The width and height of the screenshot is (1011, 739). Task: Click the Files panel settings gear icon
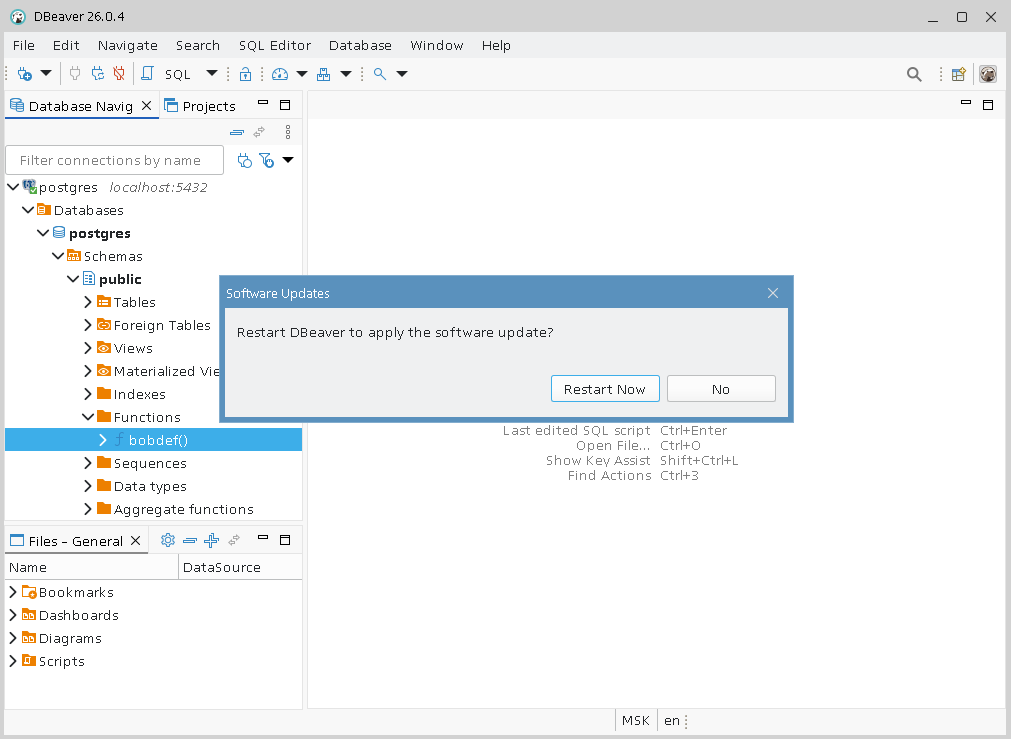click(x=168, y=540)
